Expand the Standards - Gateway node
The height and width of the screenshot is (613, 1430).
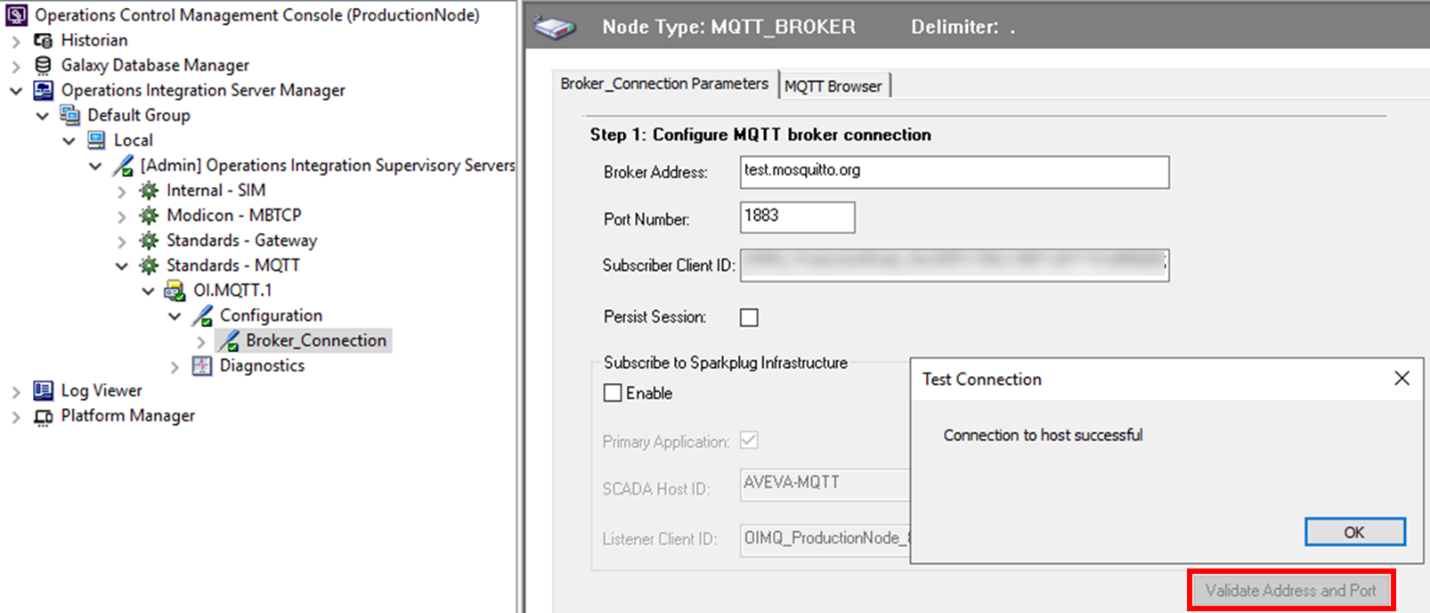coord(122,240)
